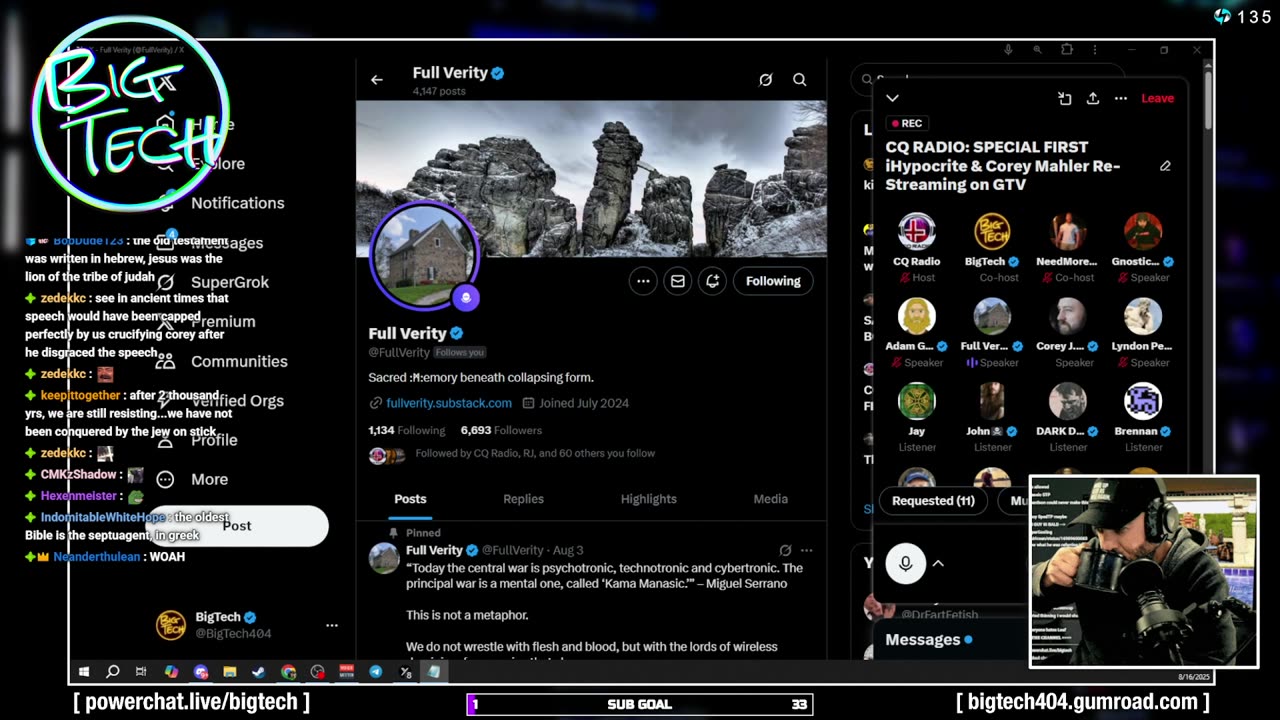Toggle post notifications bell for Full Verity
The width and height of the screenshot is (1280, 720).
713,281
